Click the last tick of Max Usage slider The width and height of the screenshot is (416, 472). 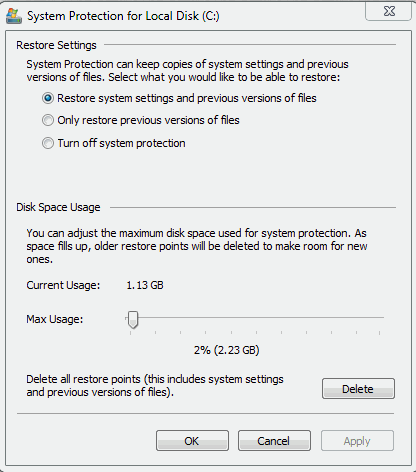(379, 333)
